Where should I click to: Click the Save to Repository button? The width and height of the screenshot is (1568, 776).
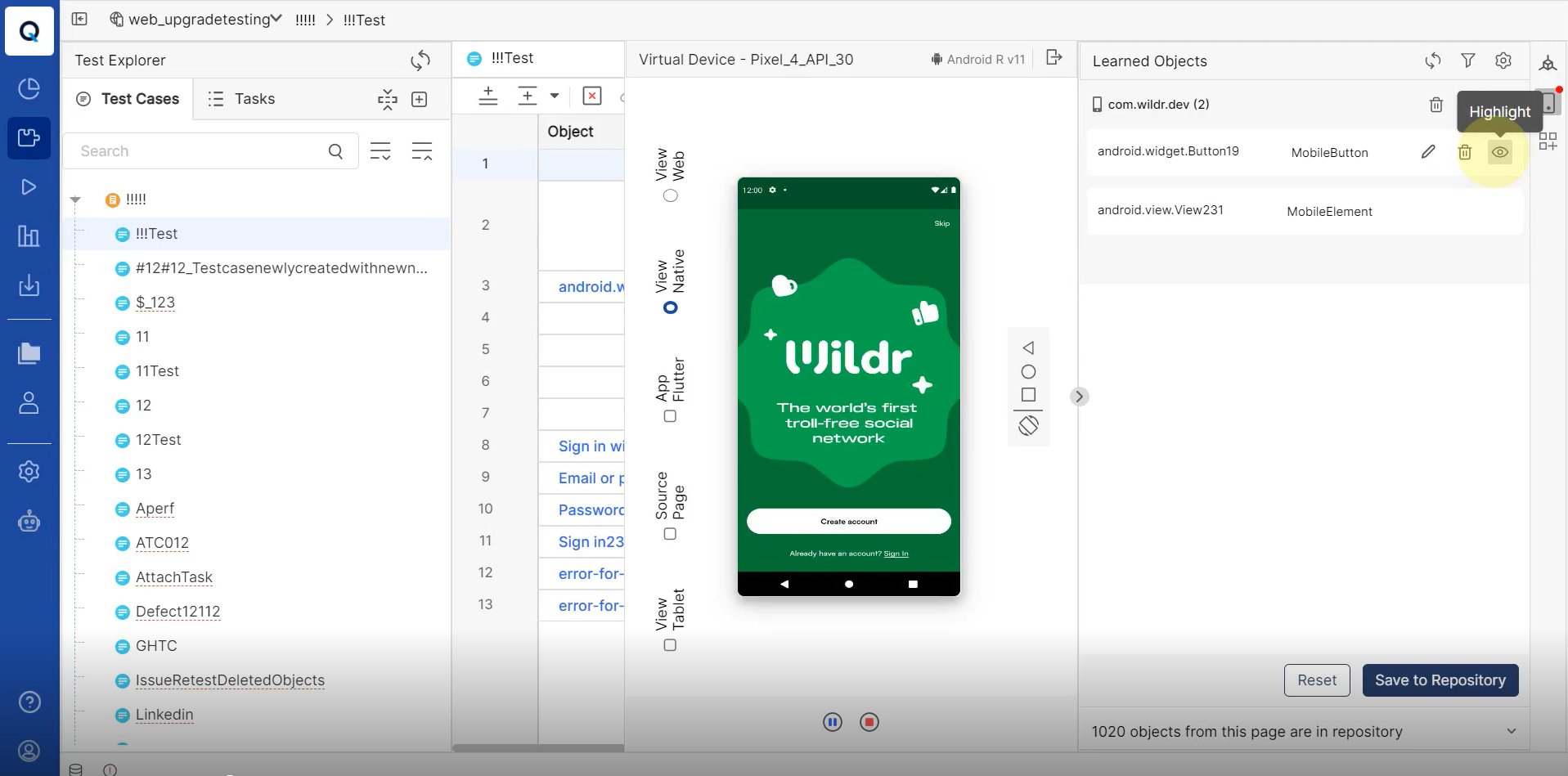click(1440, 680)
